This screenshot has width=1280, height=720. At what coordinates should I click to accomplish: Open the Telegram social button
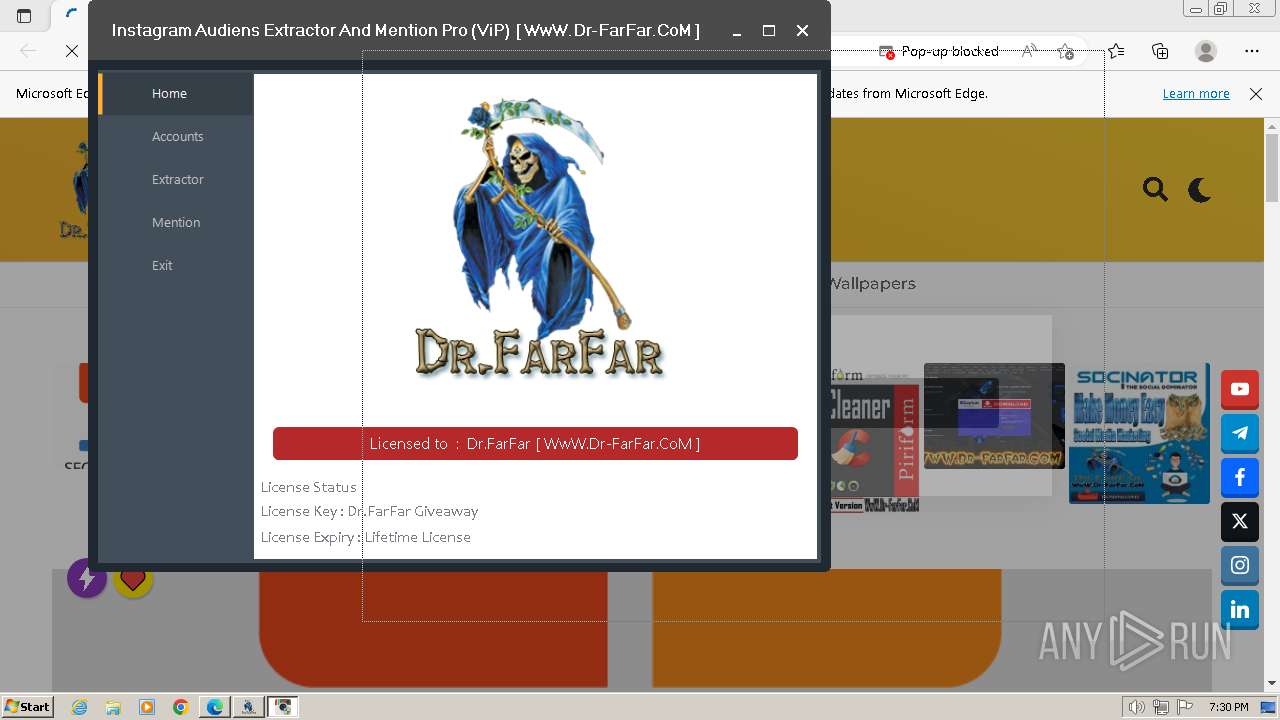click(1240, 433)
